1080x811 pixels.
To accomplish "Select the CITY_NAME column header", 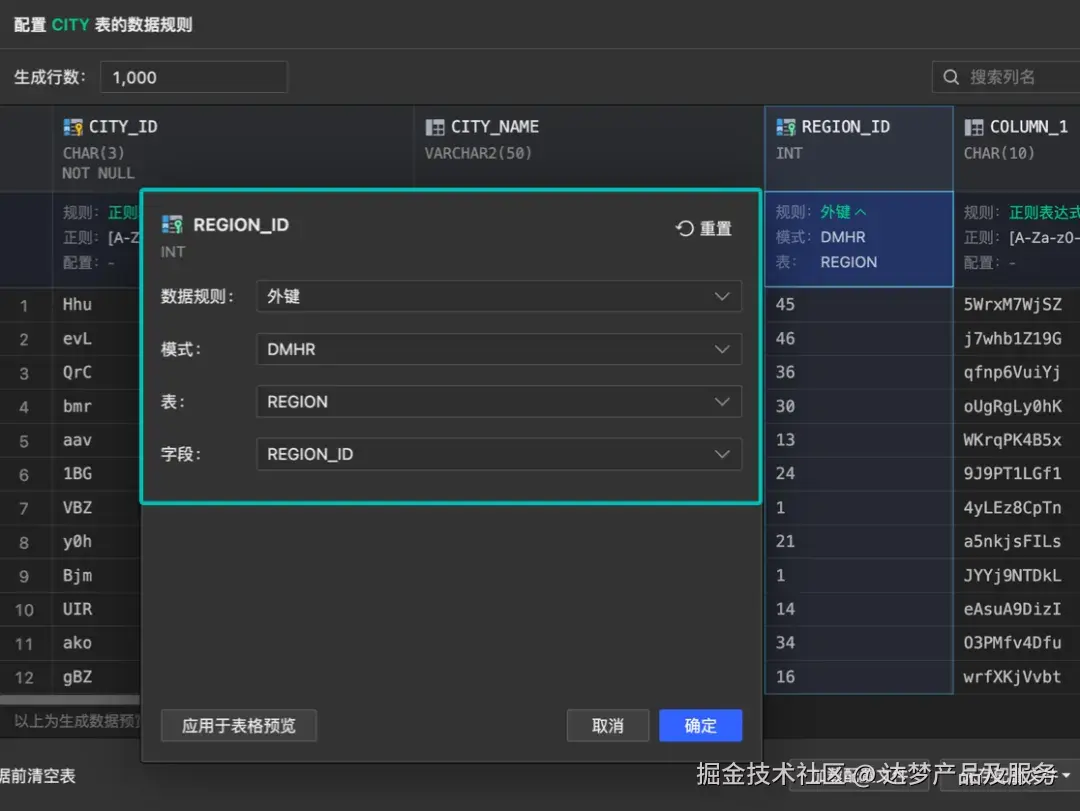I will tap(589, 147).
